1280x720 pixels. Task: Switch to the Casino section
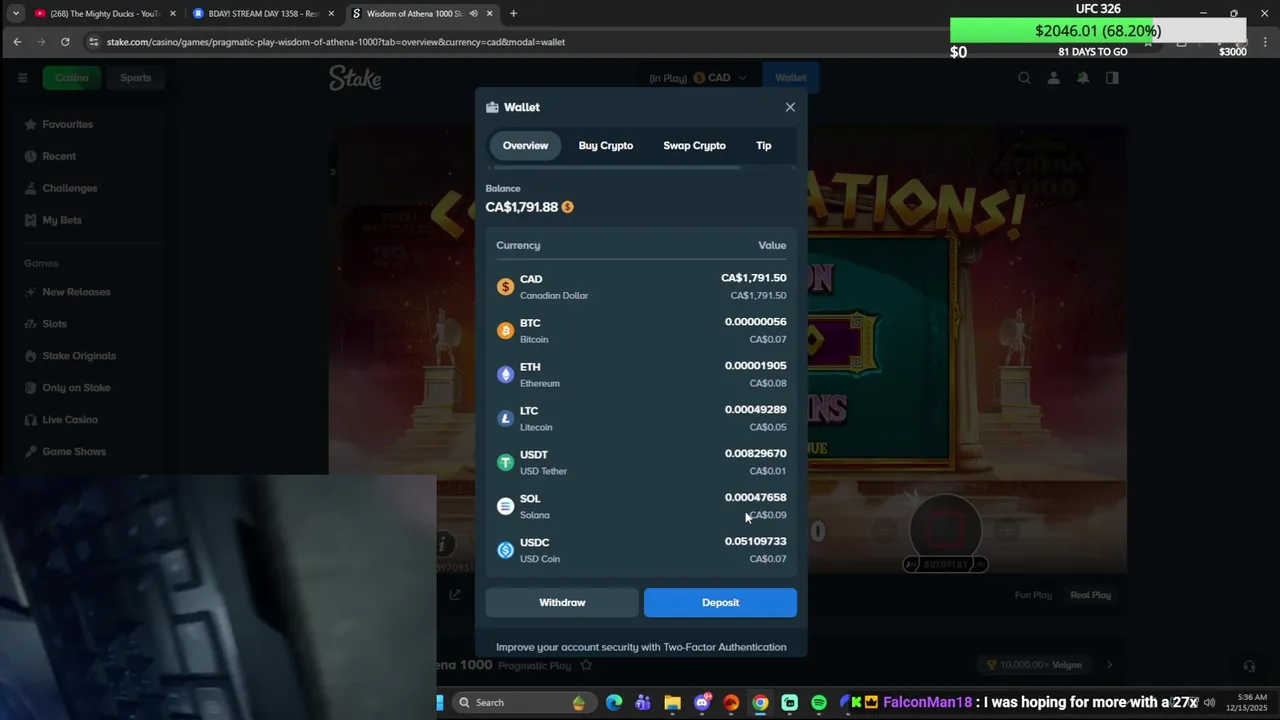(x=72, y=78)
